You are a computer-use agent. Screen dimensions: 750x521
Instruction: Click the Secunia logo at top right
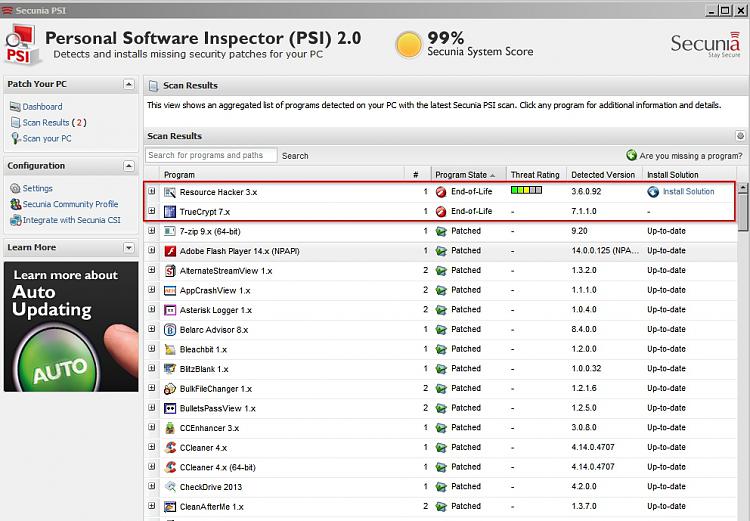tap(705, 44)
